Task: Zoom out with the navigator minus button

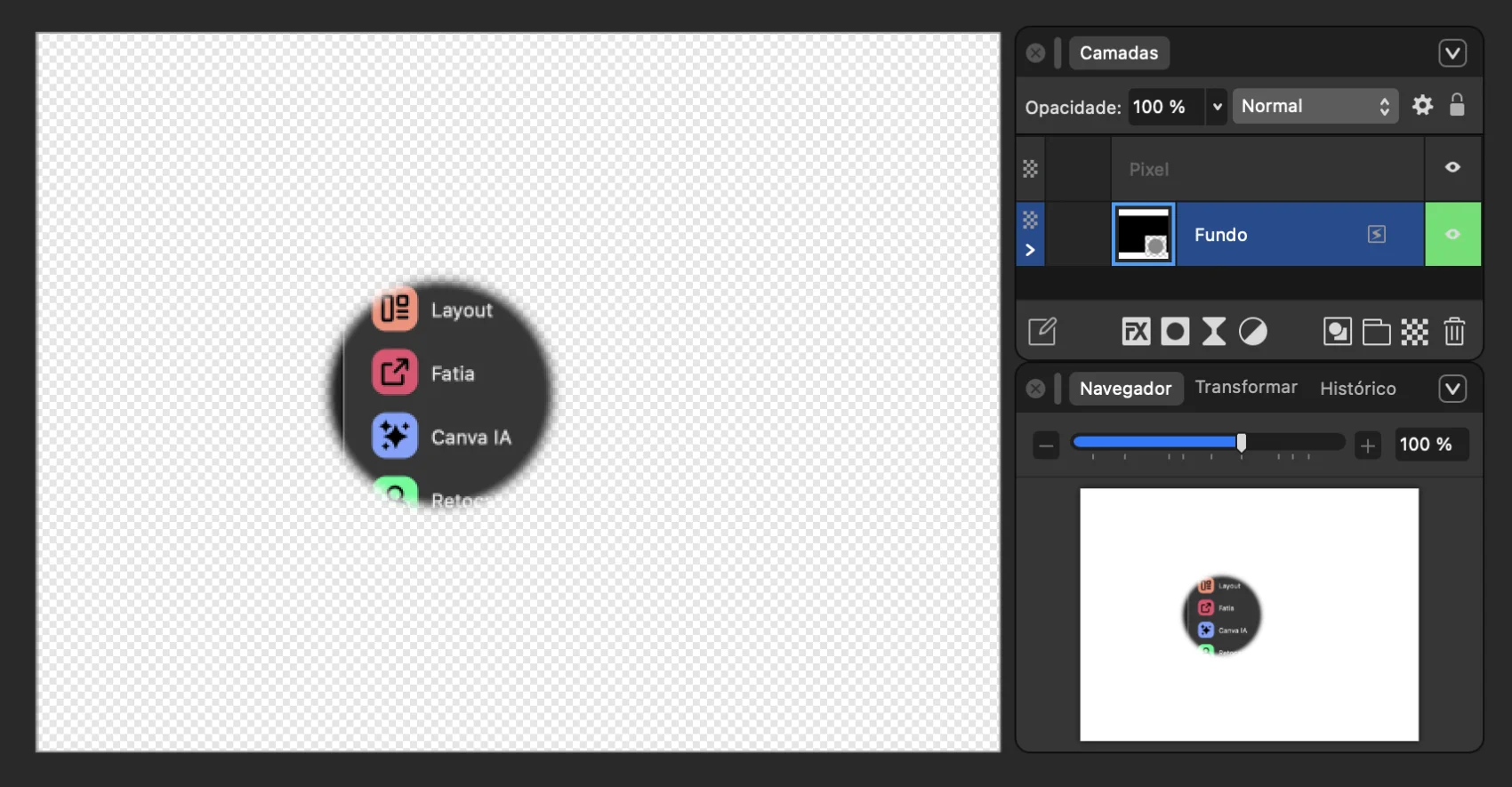Action: point(1046,446)
